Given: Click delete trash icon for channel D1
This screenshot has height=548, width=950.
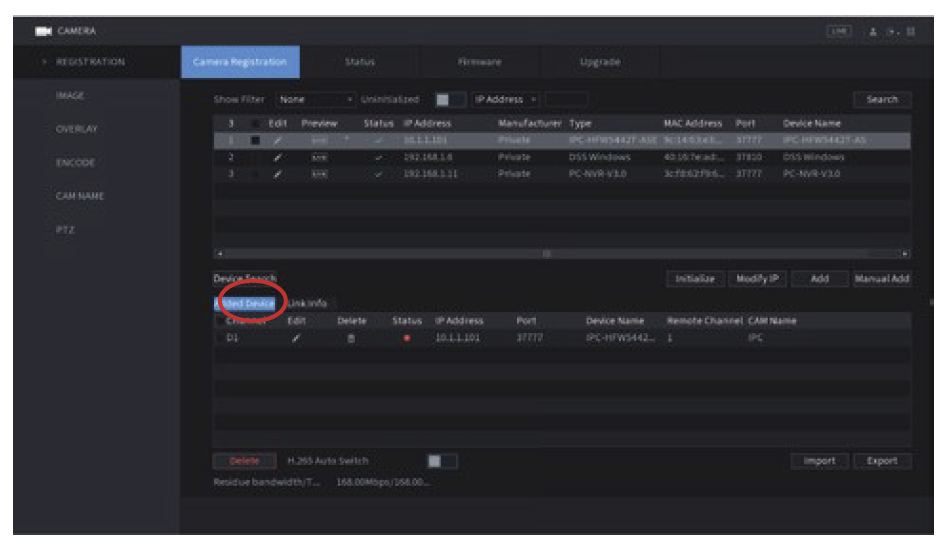Looking at the screenshot, I should (350, 338).
